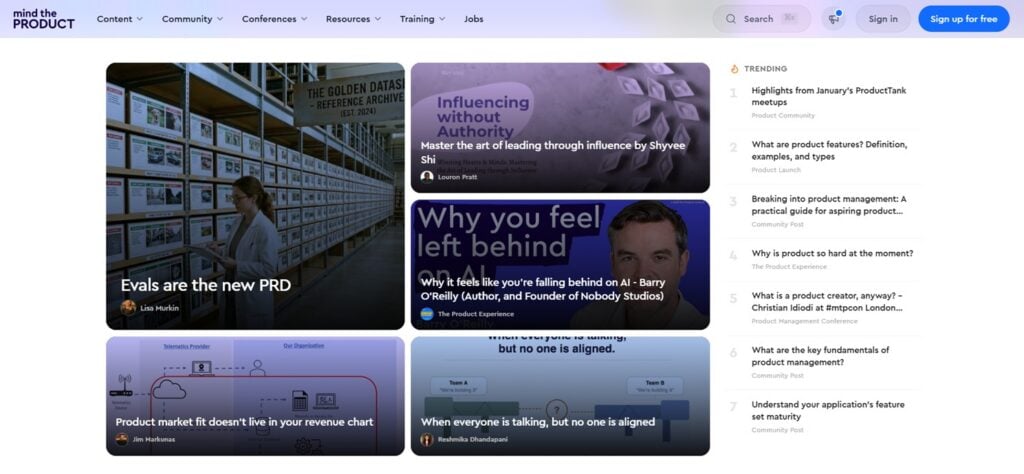Click the Product Launch category label

[776, 170]
